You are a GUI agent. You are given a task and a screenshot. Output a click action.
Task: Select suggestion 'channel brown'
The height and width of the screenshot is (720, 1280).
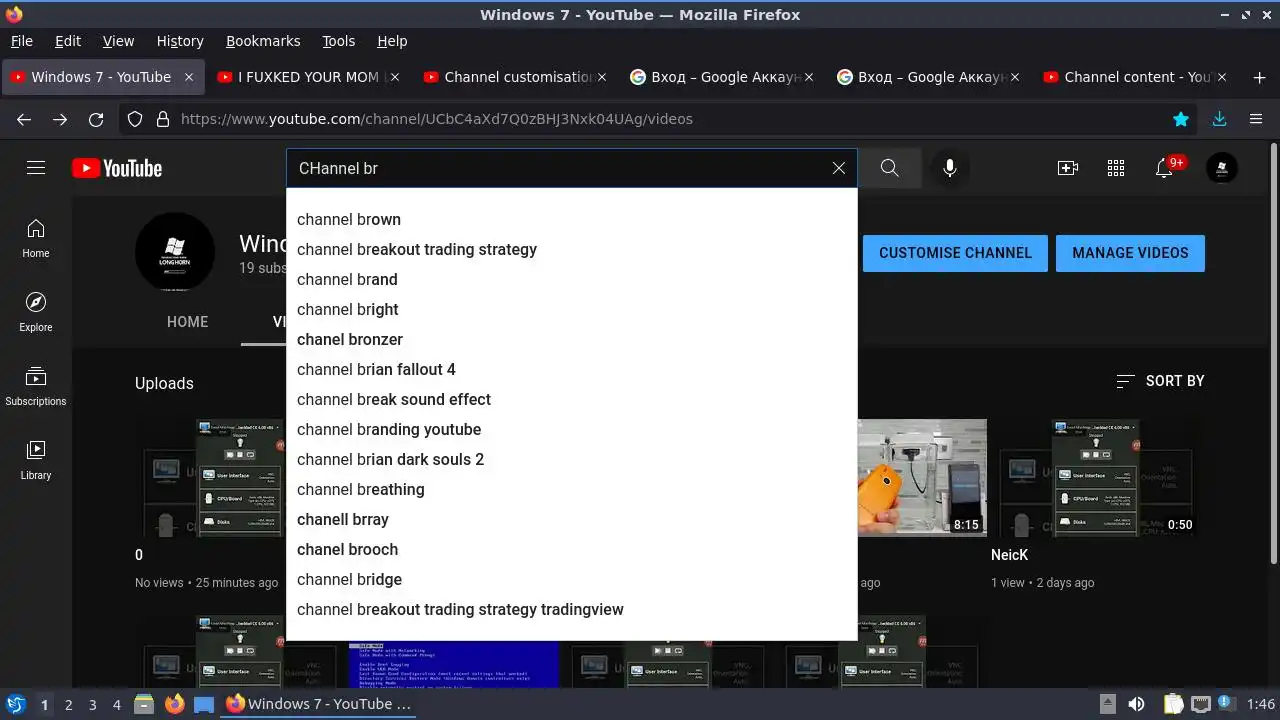point(571,219)
